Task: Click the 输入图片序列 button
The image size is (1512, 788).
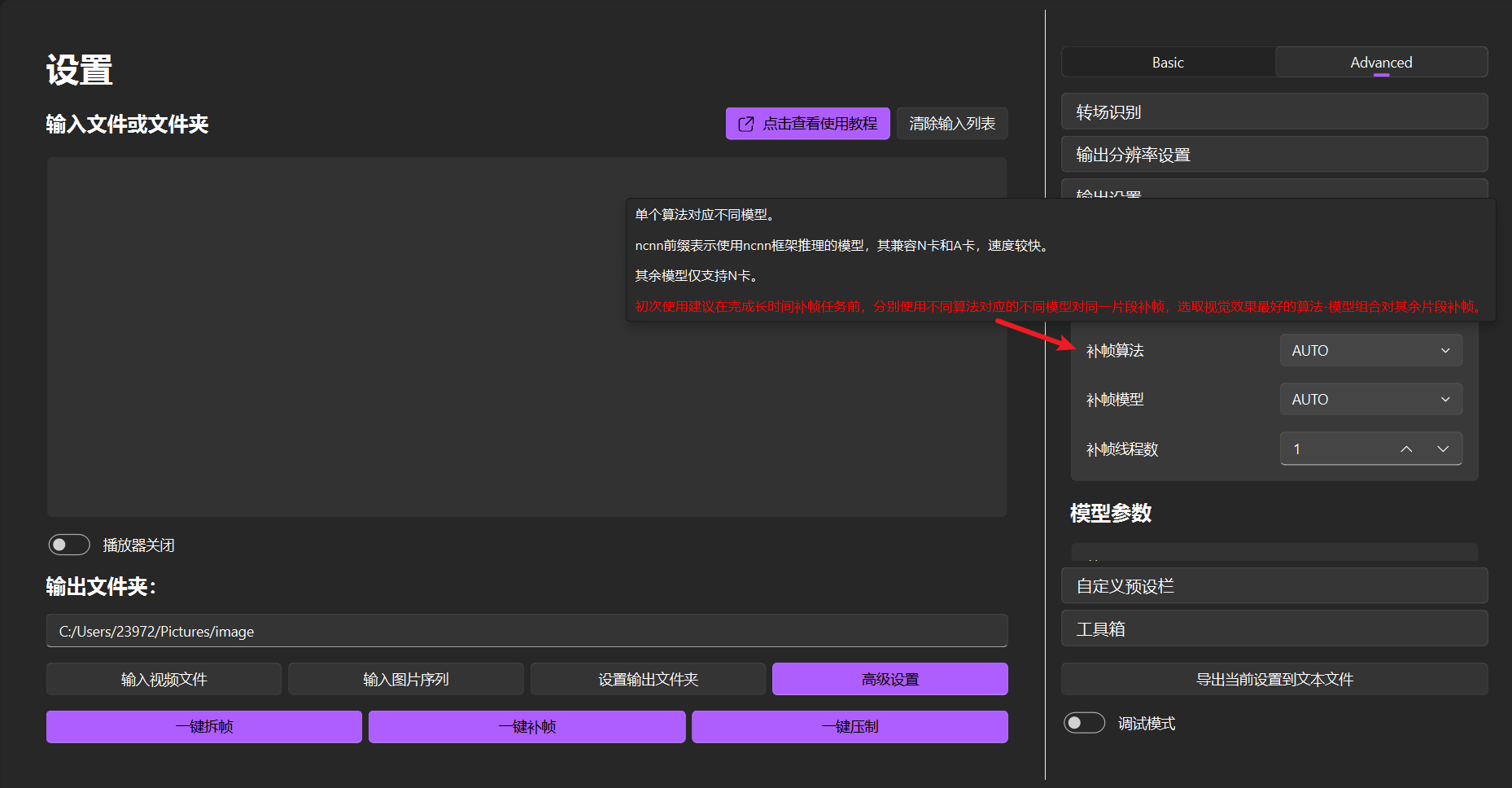Action: [x=406, y=679]
